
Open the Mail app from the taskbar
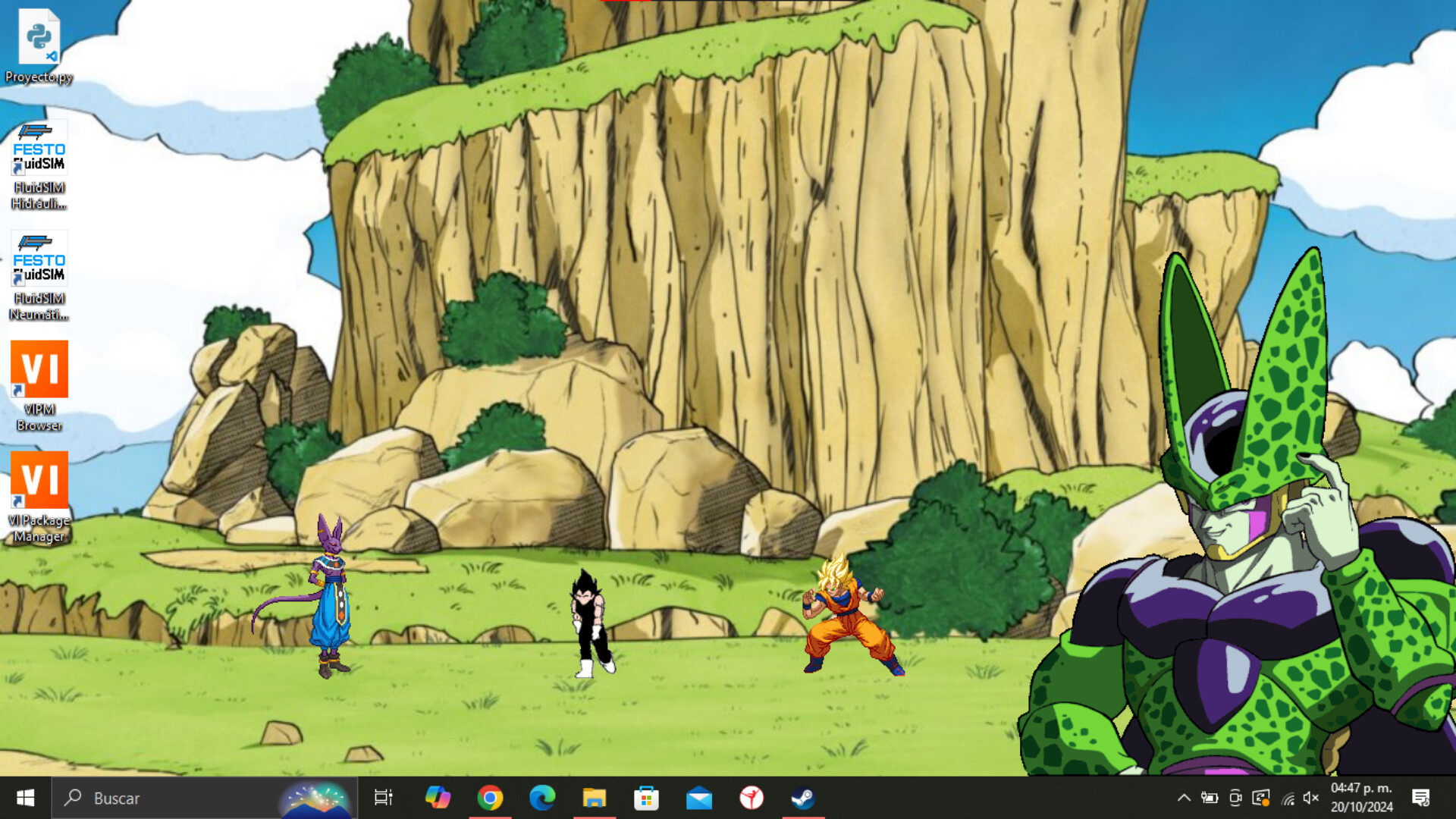[x=698, y=798]
